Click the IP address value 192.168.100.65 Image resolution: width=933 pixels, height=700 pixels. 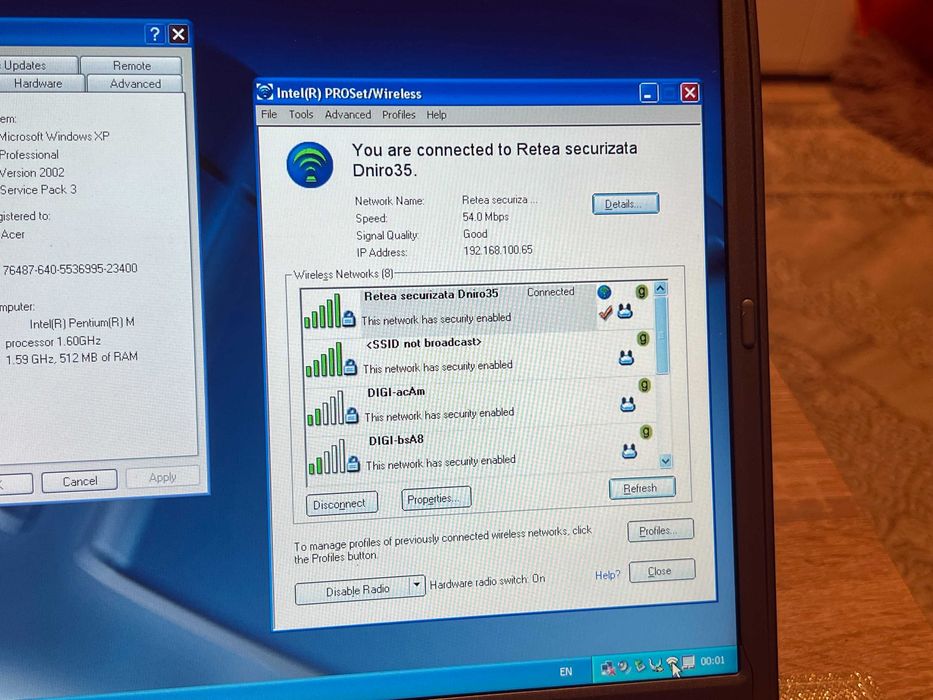pyautogui.click(x=498, y=250)
